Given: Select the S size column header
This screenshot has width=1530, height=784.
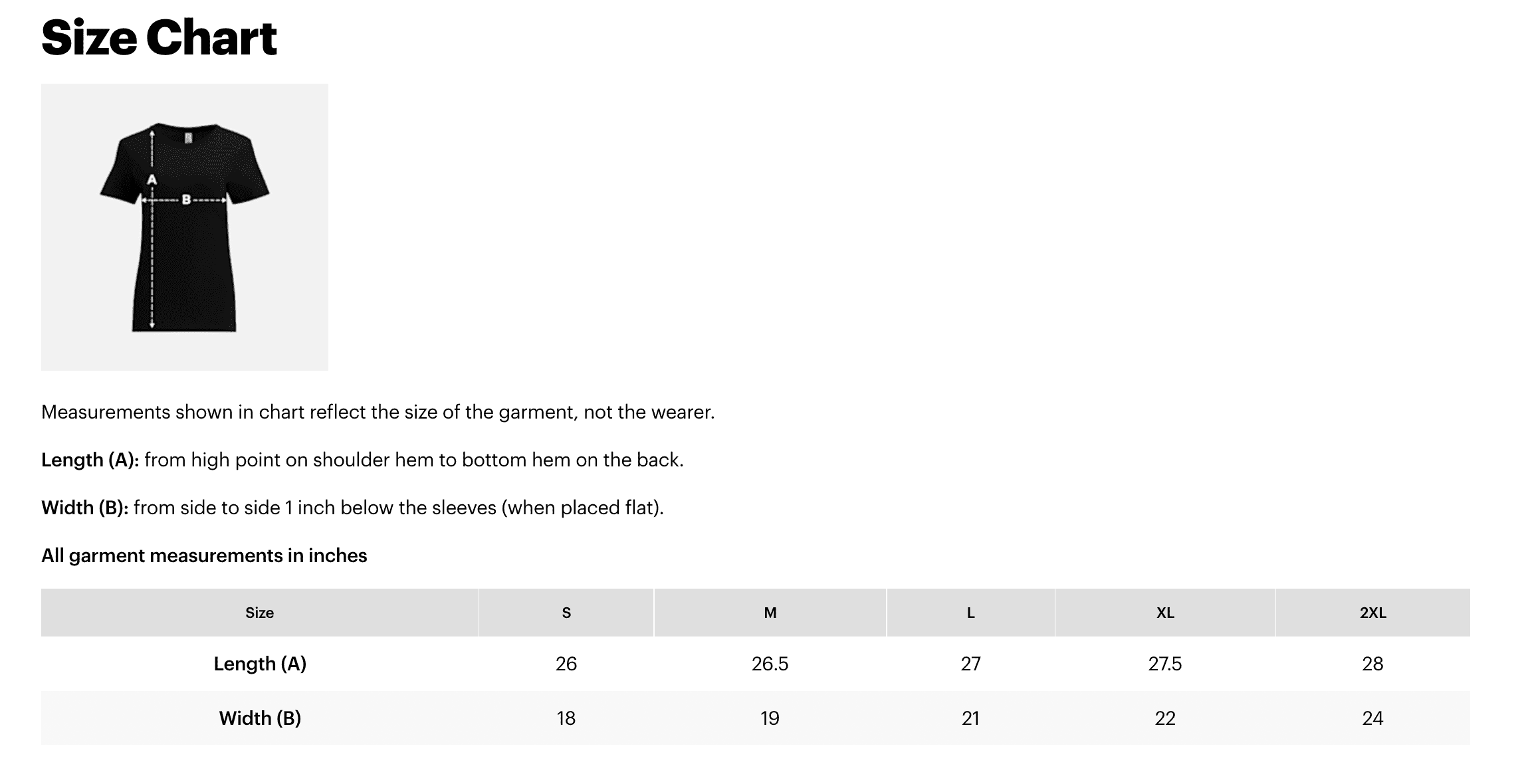Looking at the screenshot, I should point(566,613).
